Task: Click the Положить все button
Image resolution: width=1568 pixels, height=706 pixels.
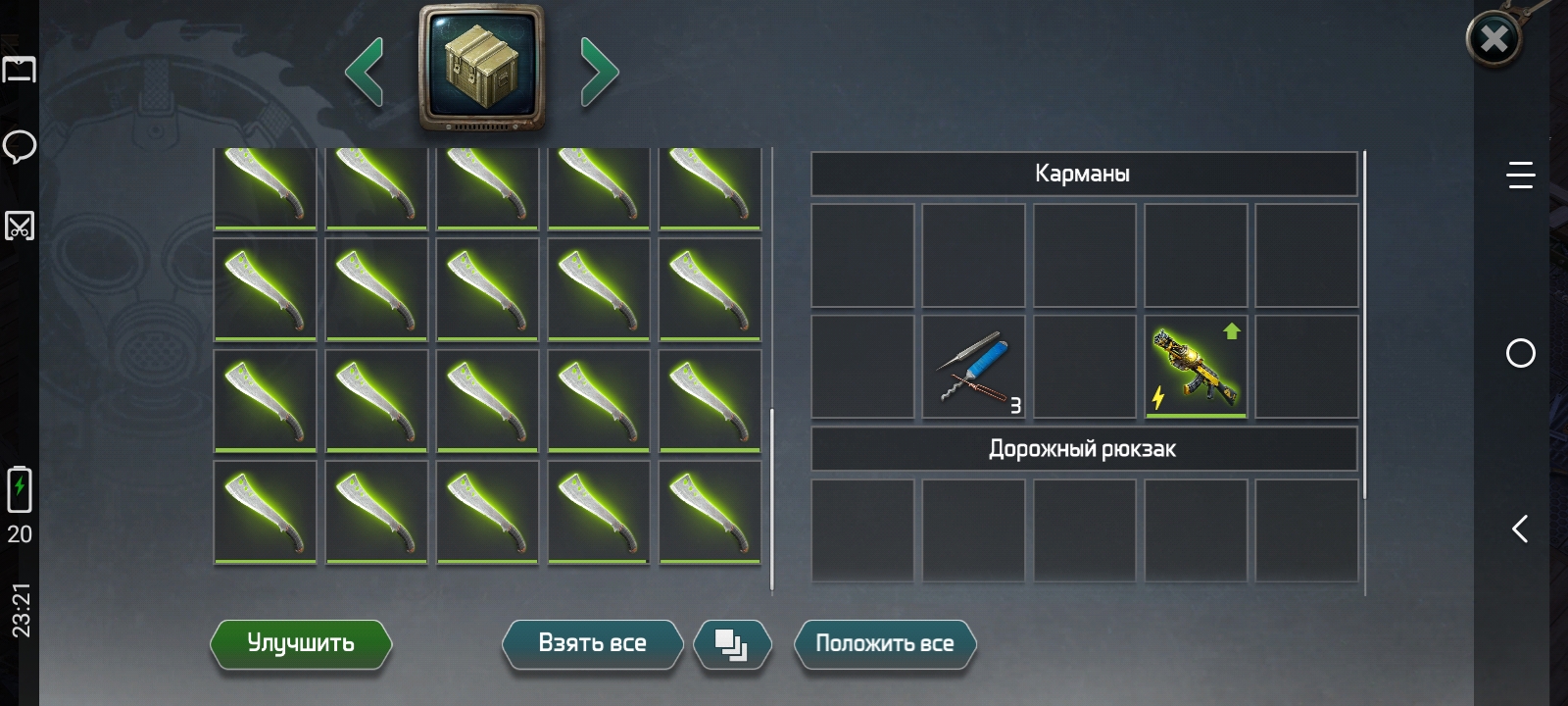Action: [885, 644]
